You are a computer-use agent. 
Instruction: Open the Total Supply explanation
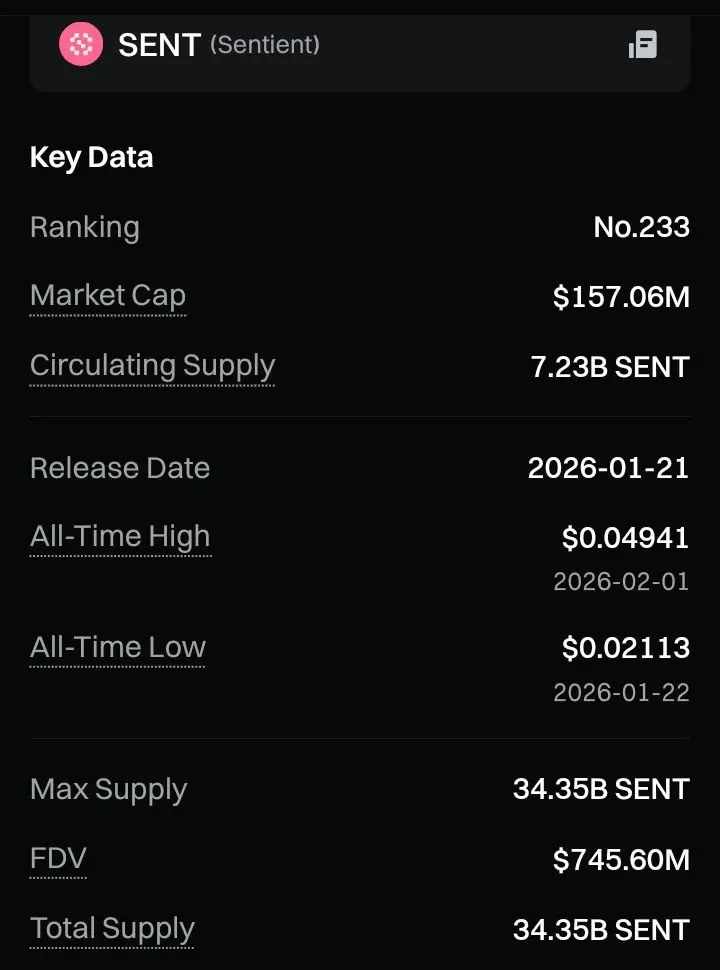tap(112, 929)
